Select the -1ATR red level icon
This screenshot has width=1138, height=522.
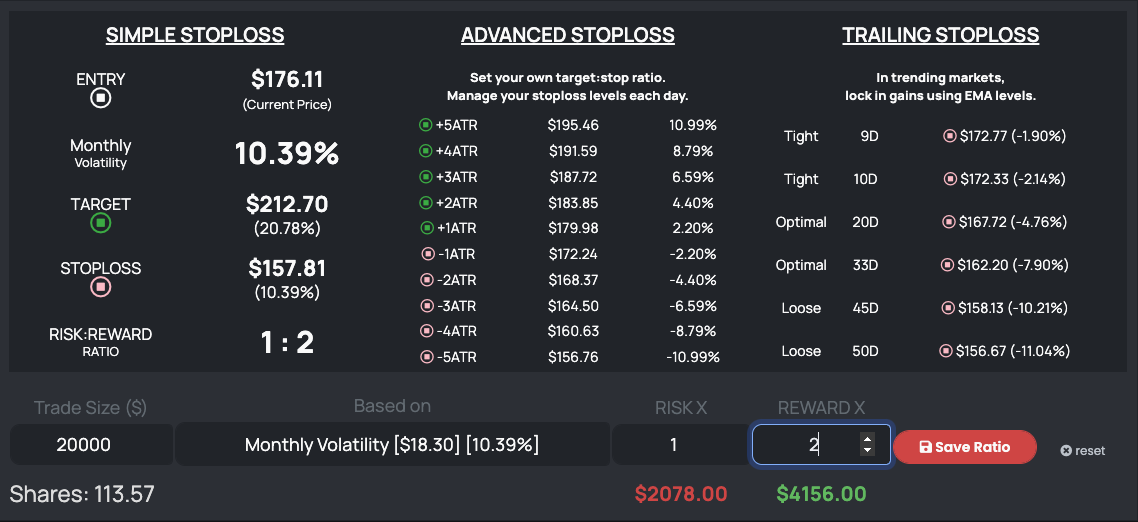(427, 254)
